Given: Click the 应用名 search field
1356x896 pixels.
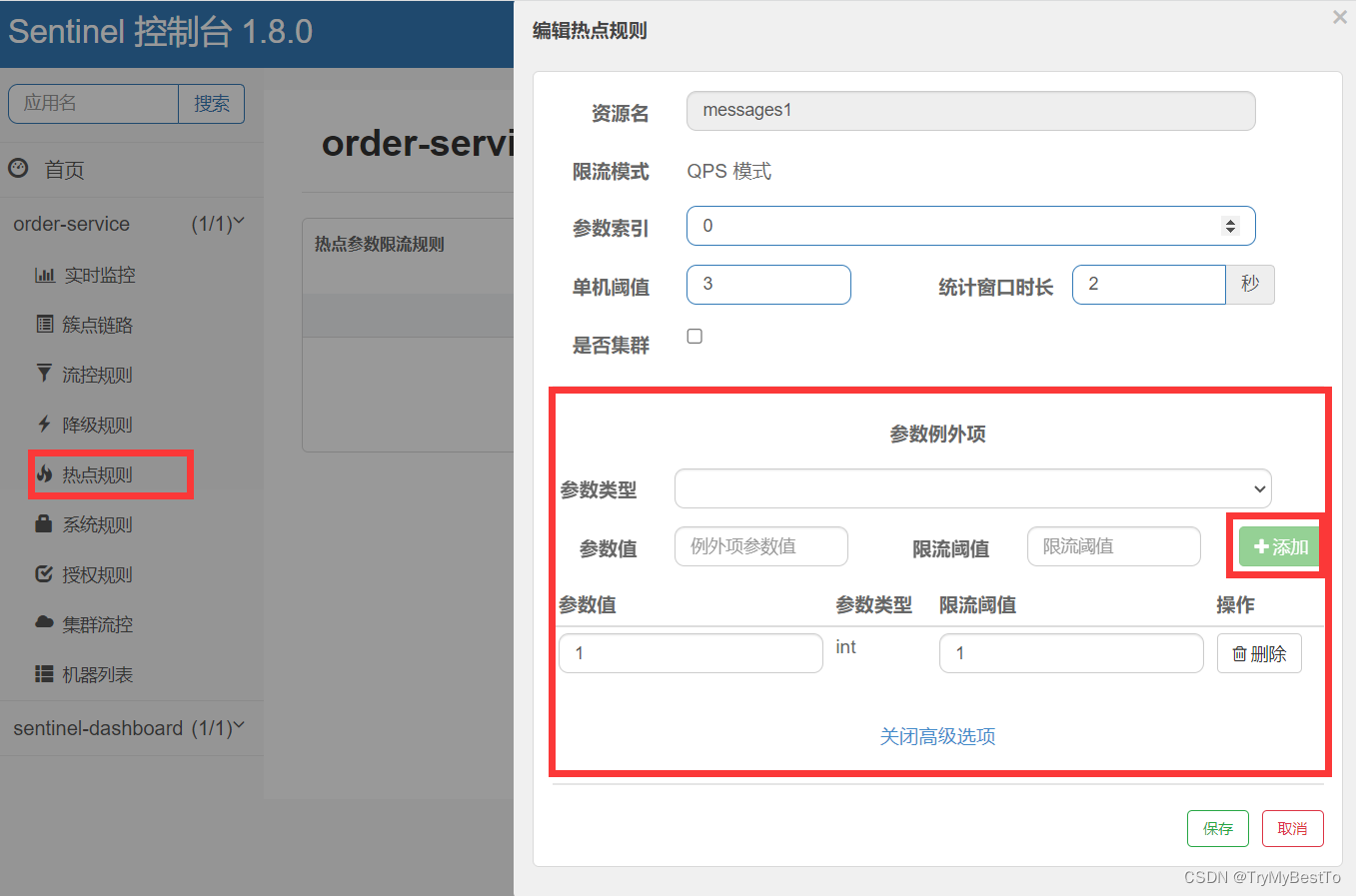Looking at the screenshot, I should pyautogui.click(x=93, y=104).
